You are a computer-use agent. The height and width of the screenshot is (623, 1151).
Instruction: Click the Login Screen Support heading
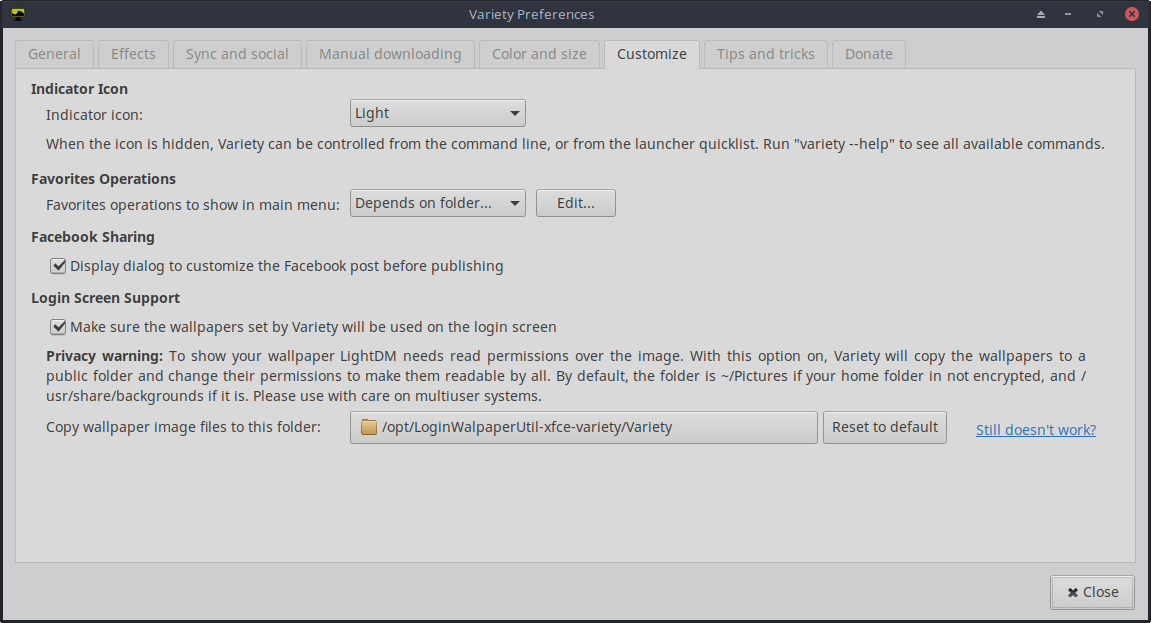click(x=105, y=298)
